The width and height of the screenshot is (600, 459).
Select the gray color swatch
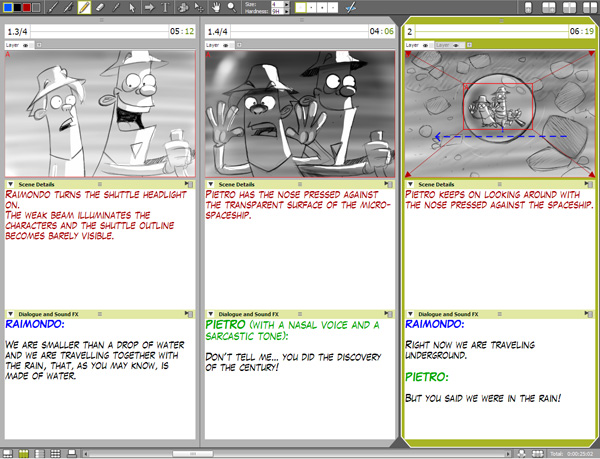(36, 7)
